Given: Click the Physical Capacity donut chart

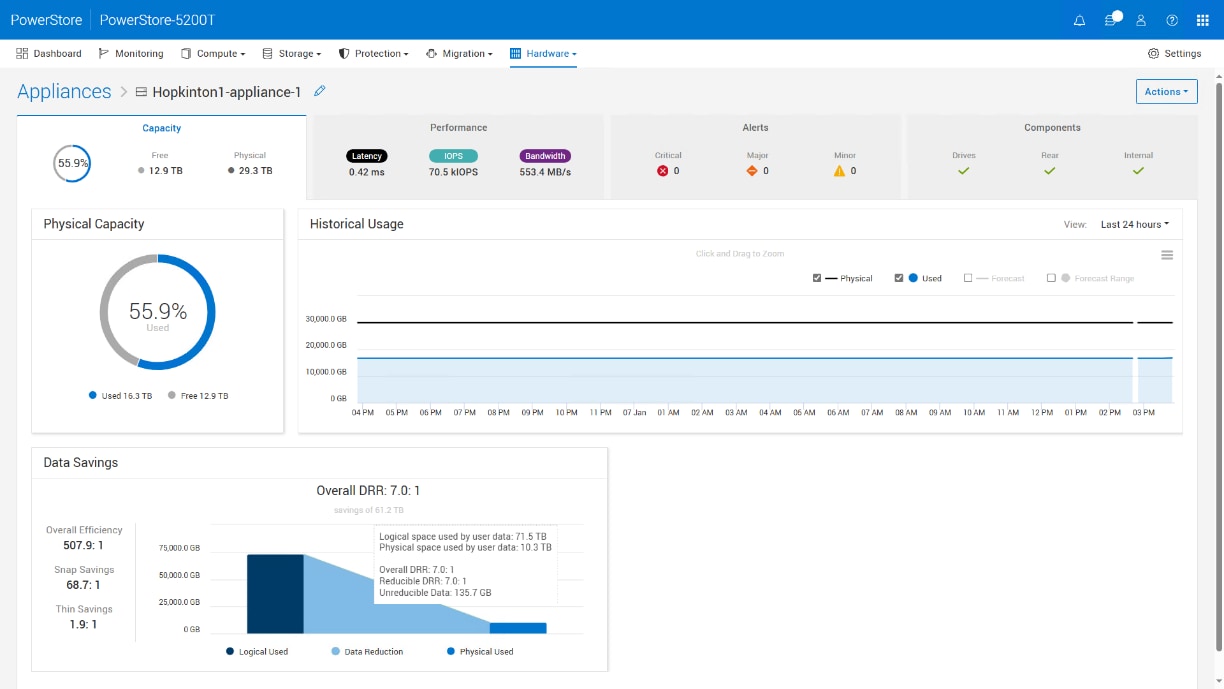Looking at the screenshot, I should (157, 312).
